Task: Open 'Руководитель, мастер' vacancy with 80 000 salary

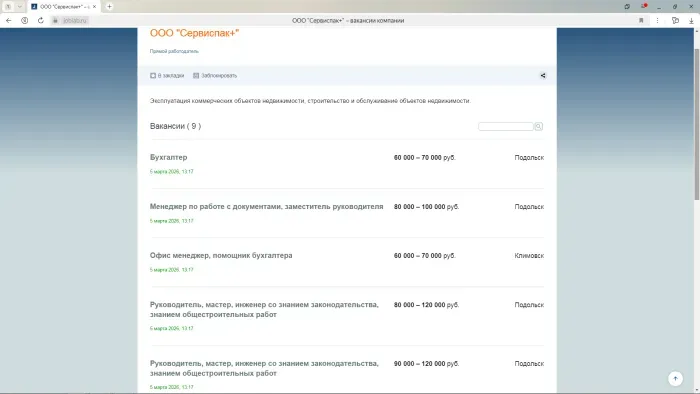Action: (x=264, y=309)
